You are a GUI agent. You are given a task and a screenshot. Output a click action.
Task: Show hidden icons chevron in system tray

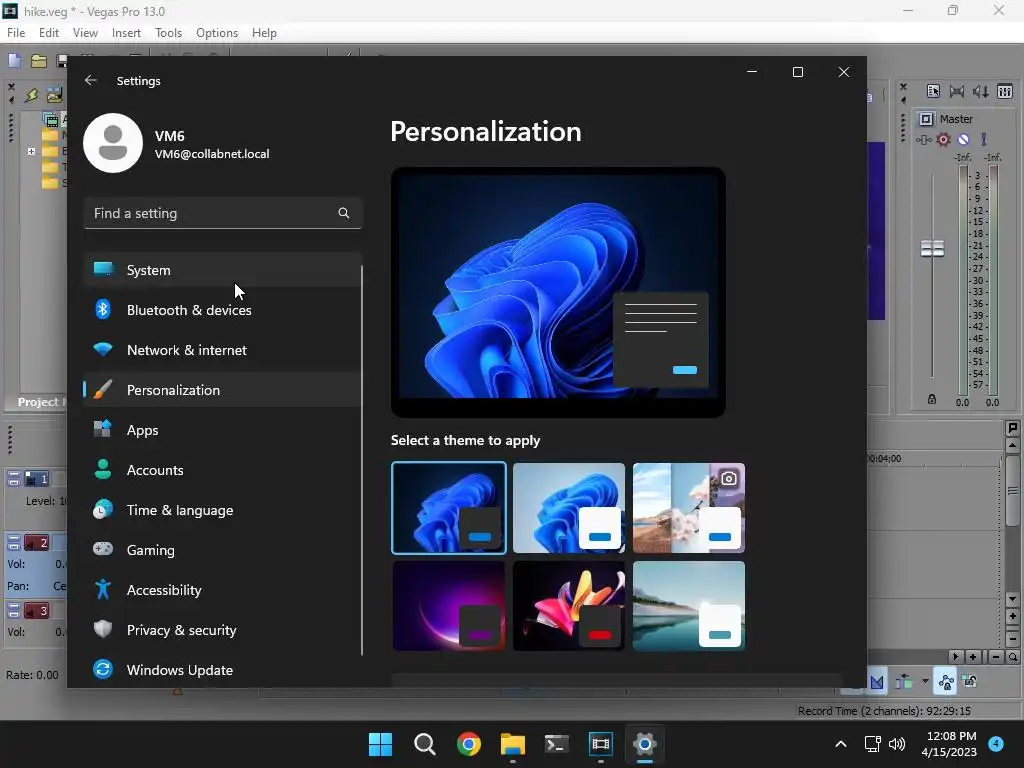pos(841,744)
